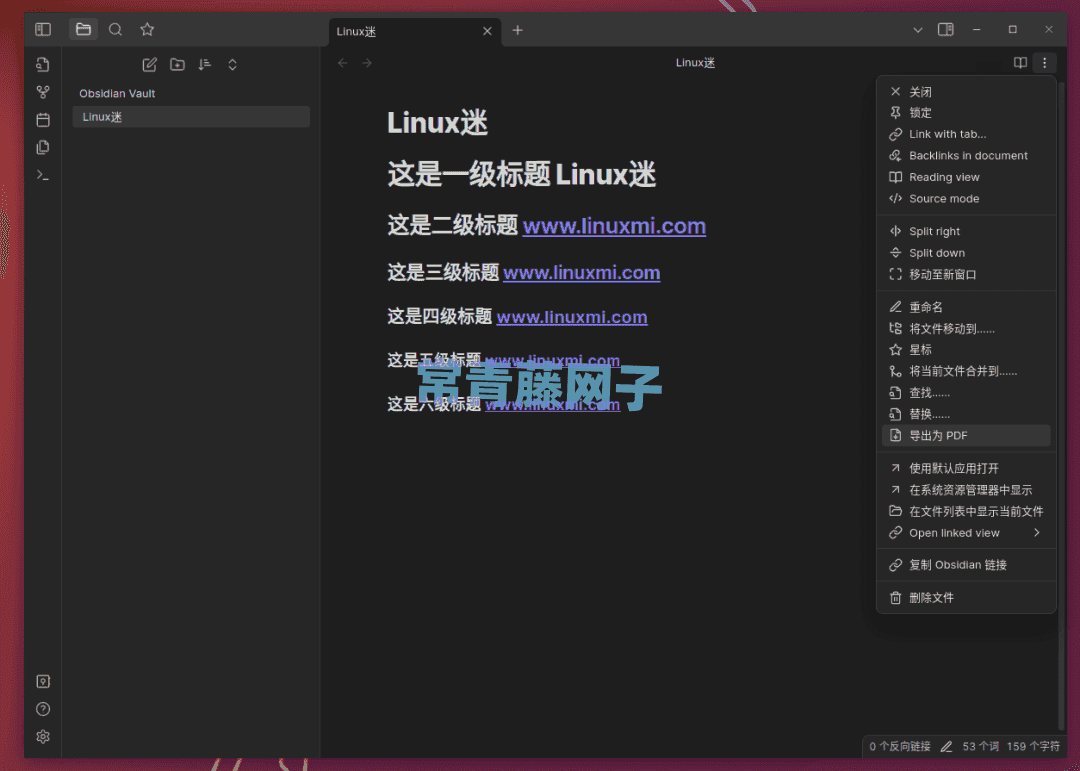This screenshot has width=1080, height=771.
Task: Open the command palette ribbon icon
Action: tap(43, 175)
